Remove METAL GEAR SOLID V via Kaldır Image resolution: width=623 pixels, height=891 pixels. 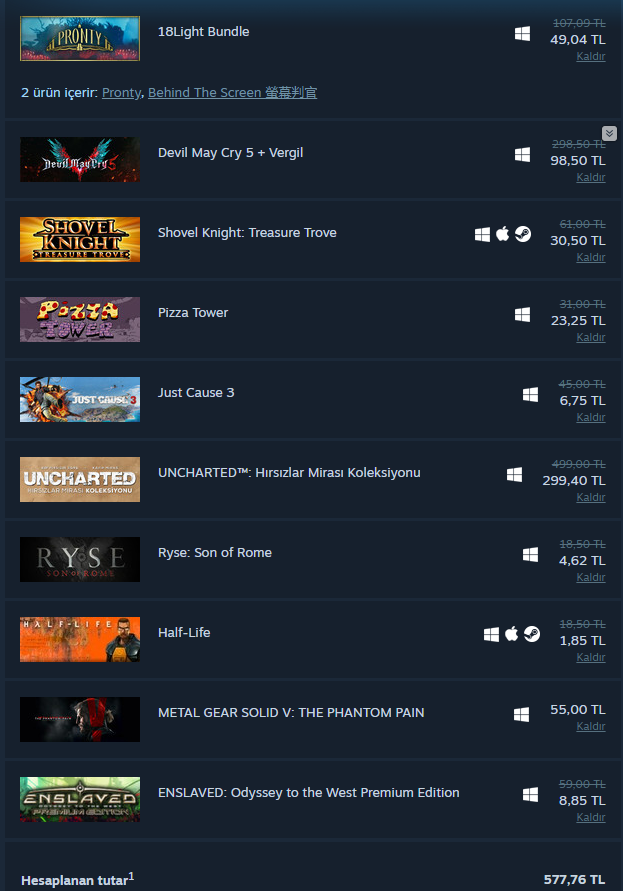pos(591,726)
